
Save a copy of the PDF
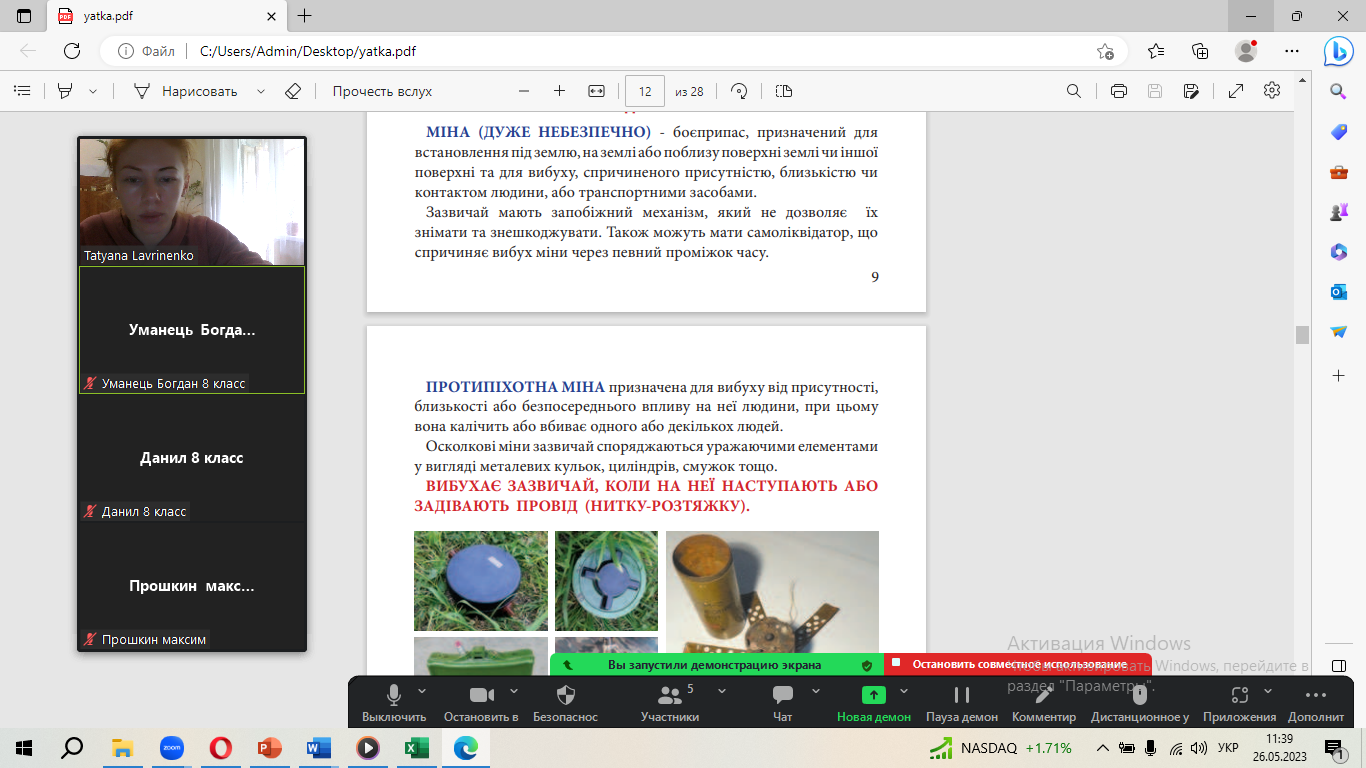1191,91
